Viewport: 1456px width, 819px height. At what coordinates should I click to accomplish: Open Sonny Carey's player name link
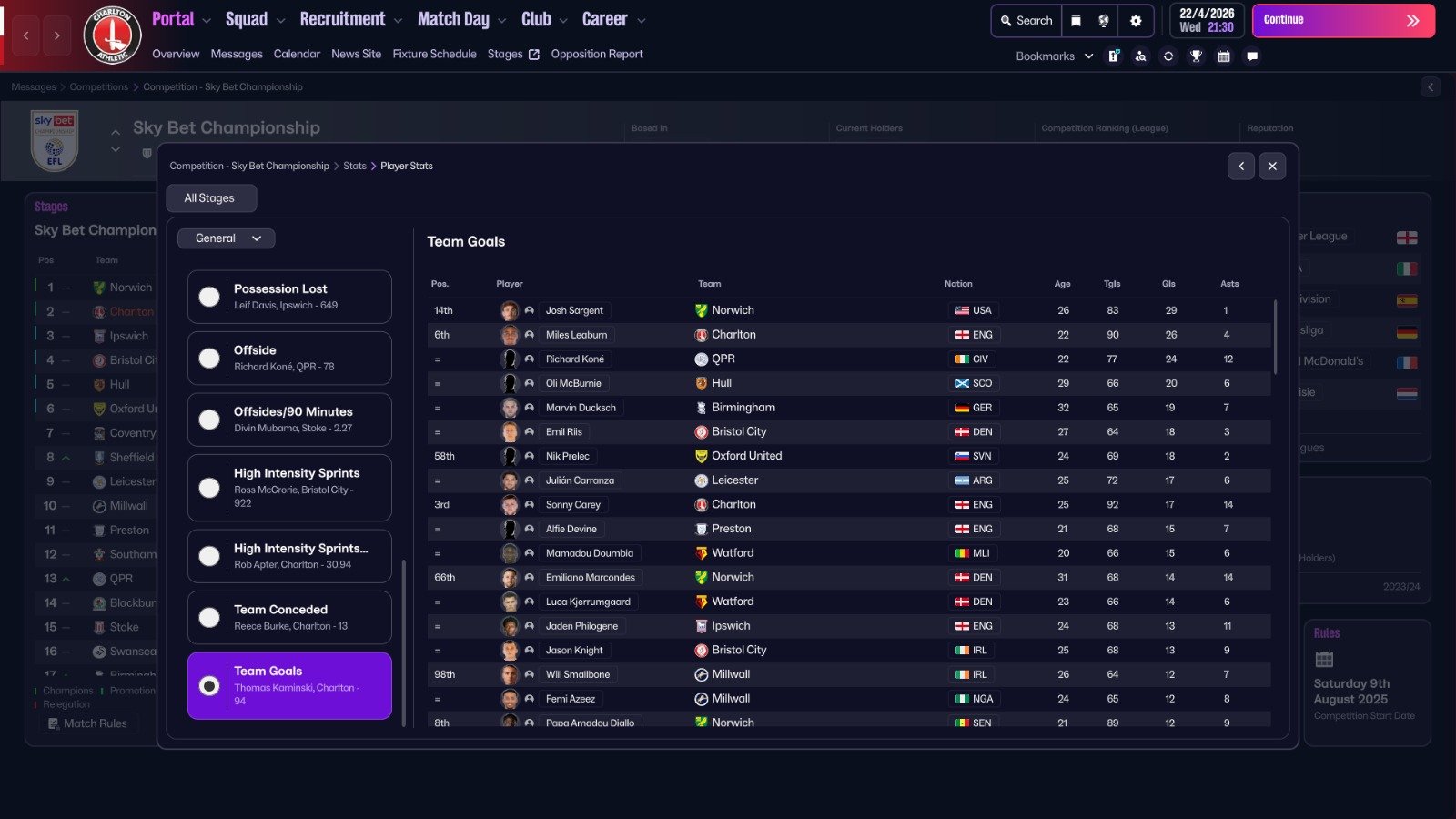tap(573, 505)
